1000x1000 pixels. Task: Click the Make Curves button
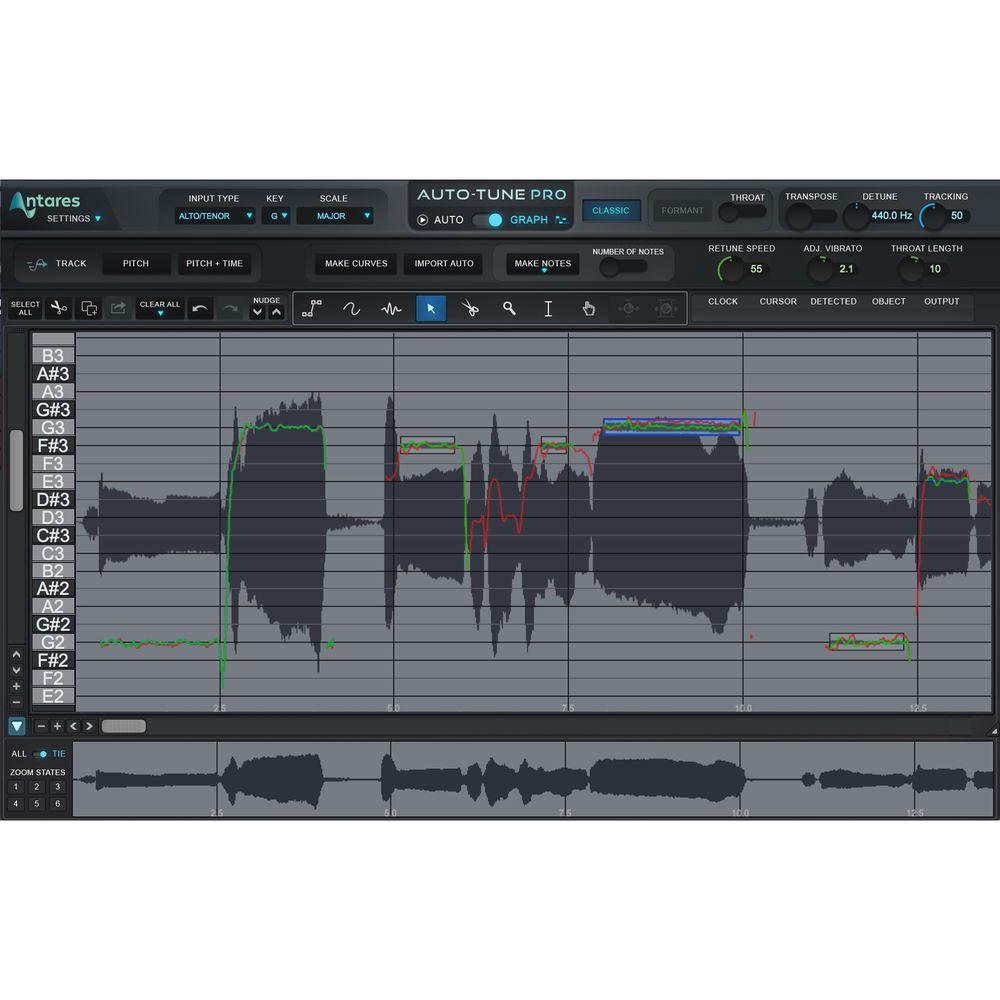click(x=355, y=263)
